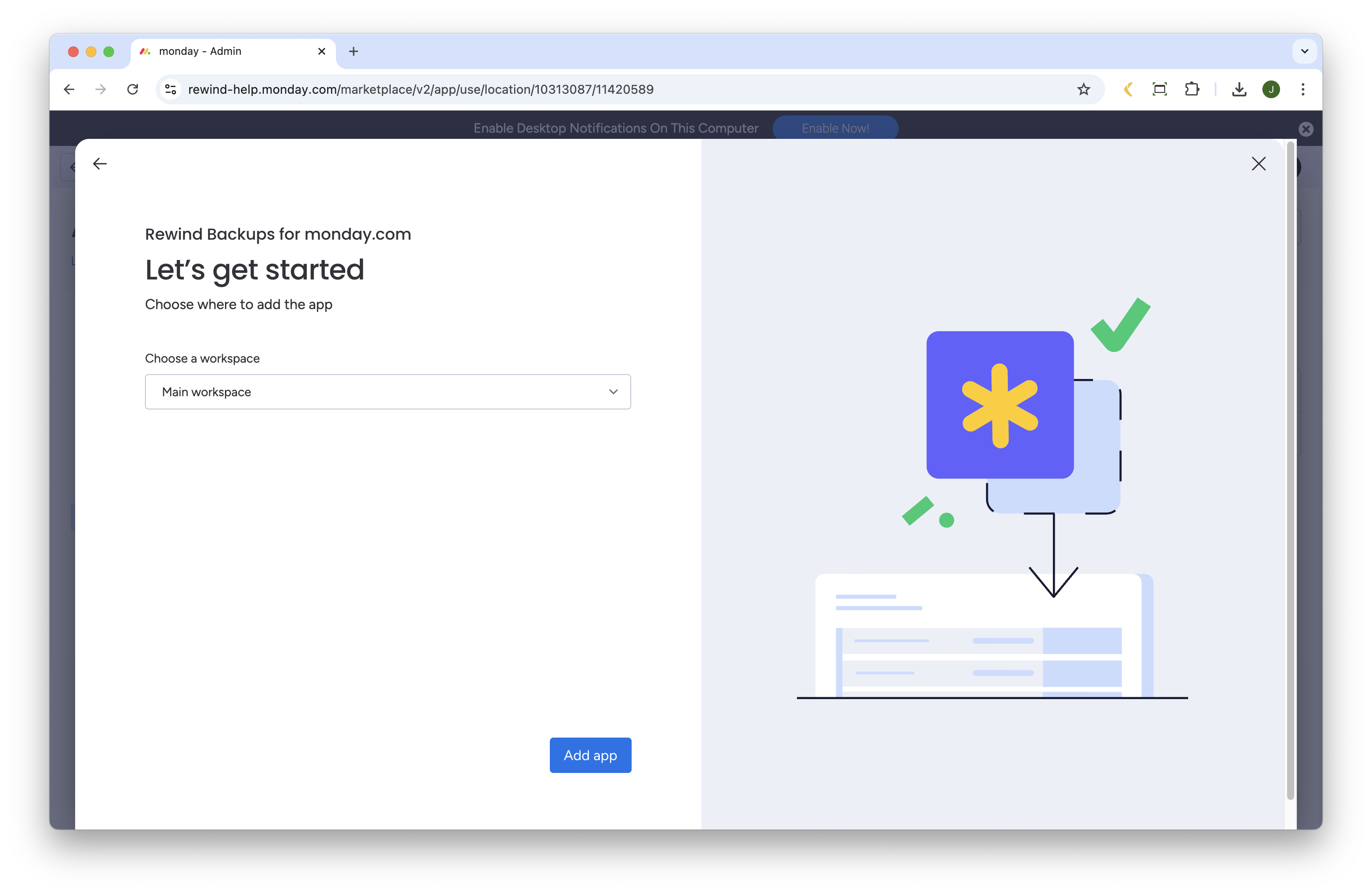Click the browser forward button
1372x895 pixels.
point(100,89)
